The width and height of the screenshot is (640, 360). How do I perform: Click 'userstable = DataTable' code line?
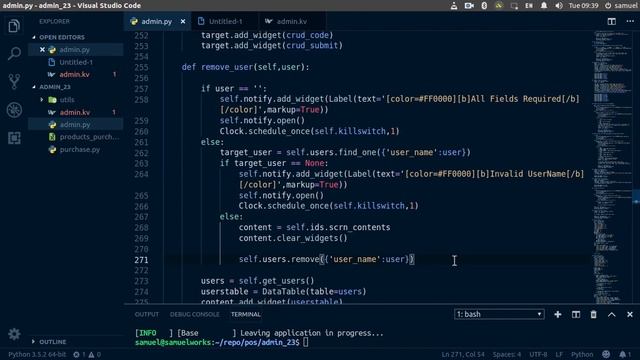pos(283,291)
